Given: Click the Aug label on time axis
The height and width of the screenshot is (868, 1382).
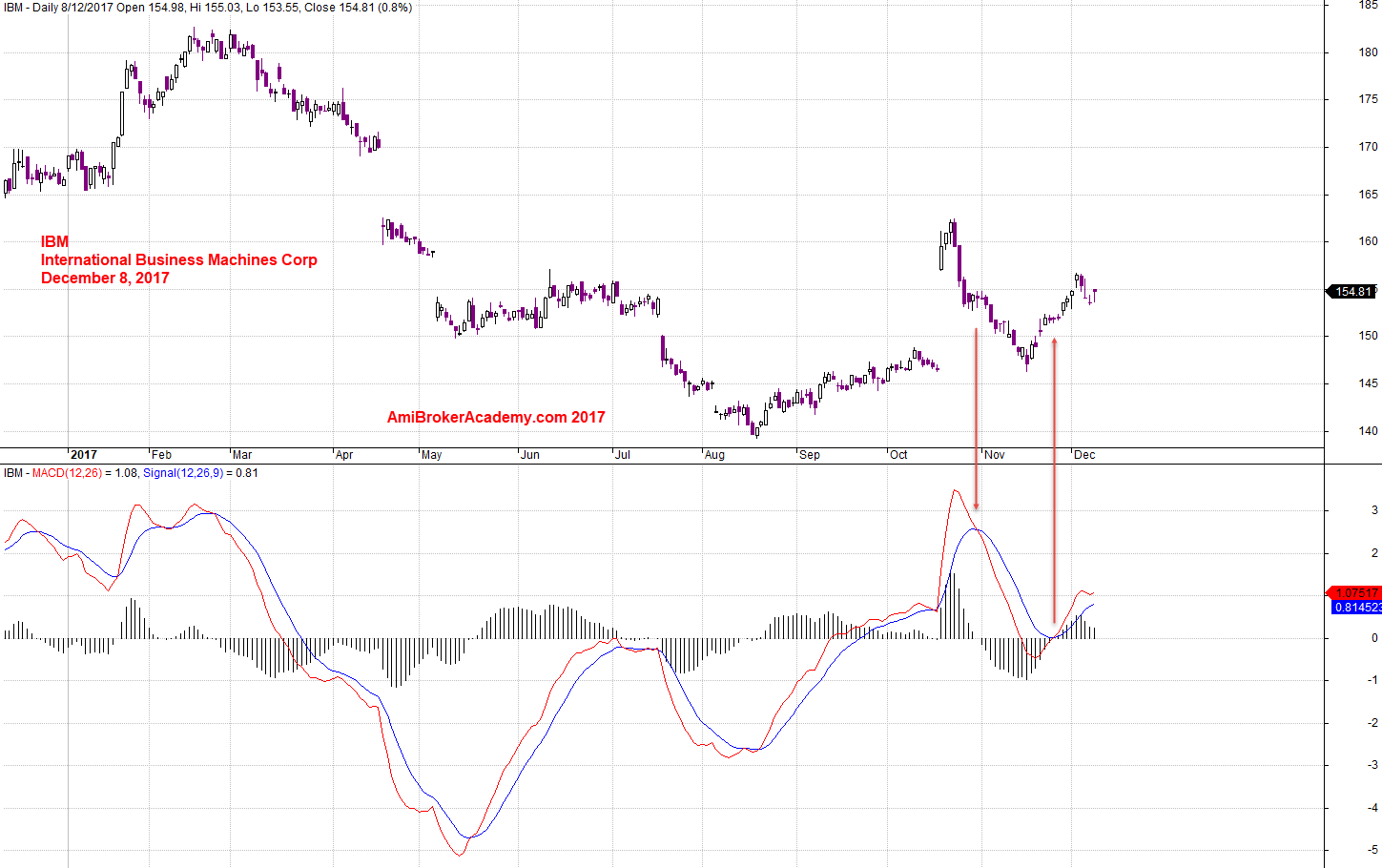Looking at the screenshot, I should pos(714,455).
